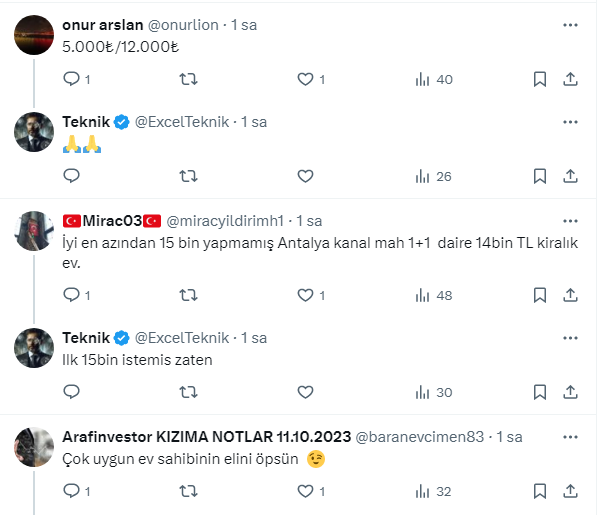Open @onurlion profile handle link
This screenshot has width=609, height=515.
(183, 24)
